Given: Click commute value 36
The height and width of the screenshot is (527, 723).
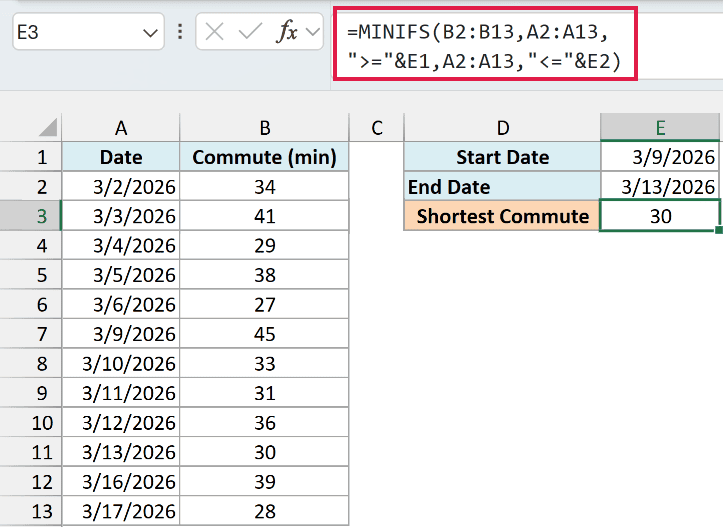Looking at the screenshot, I should click(x=265, y=423).
